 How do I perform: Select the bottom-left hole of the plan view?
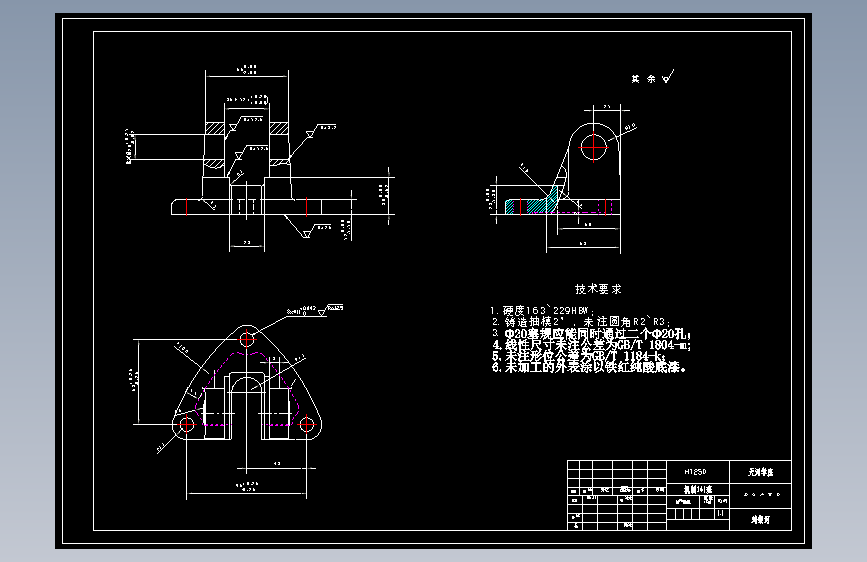click(187, 425)
